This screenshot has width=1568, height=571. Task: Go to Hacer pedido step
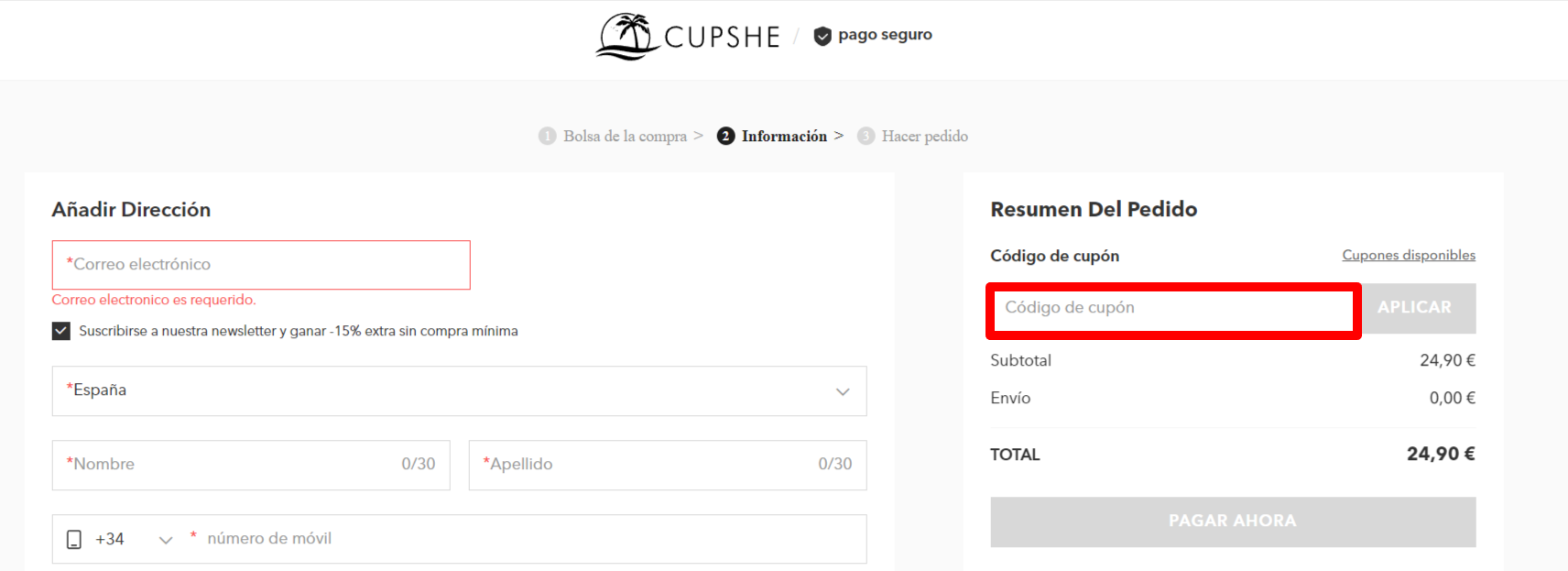click(x=924, y=137)
